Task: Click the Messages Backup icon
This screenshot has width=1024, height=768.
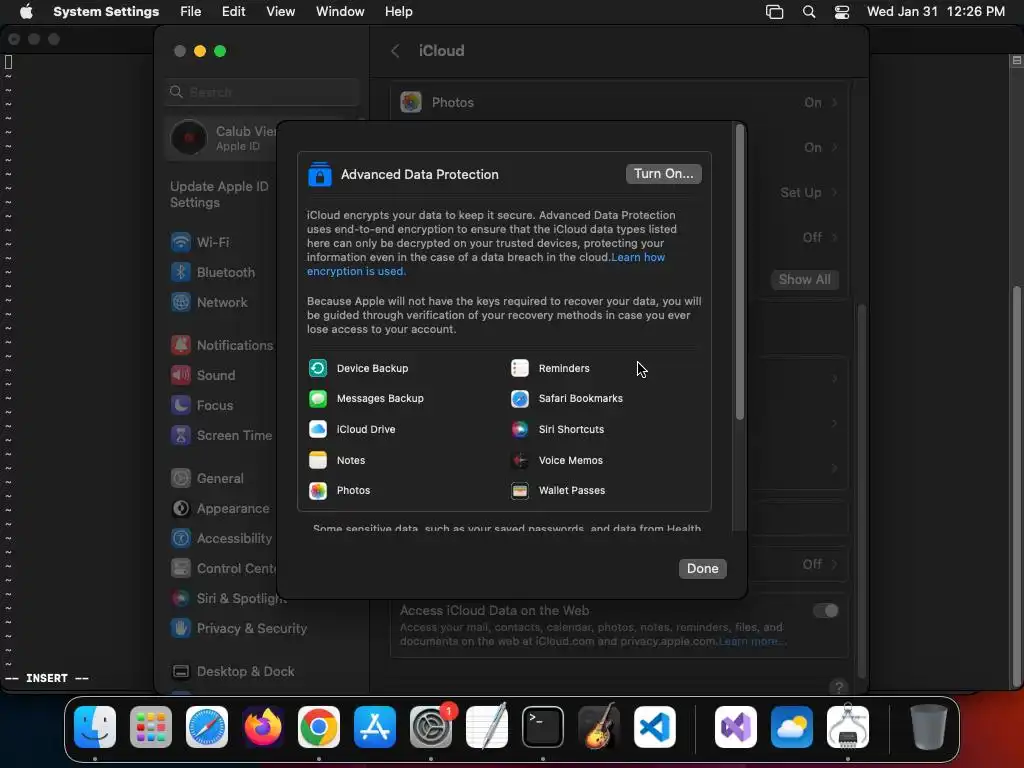Action: coord(318,398)
